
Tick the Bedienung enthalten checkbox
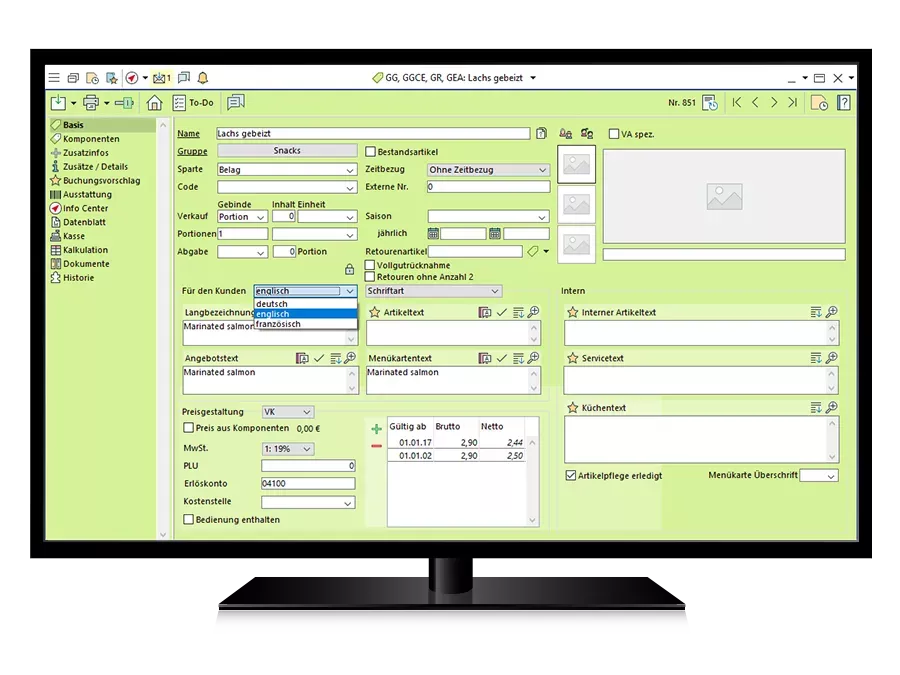188,520
